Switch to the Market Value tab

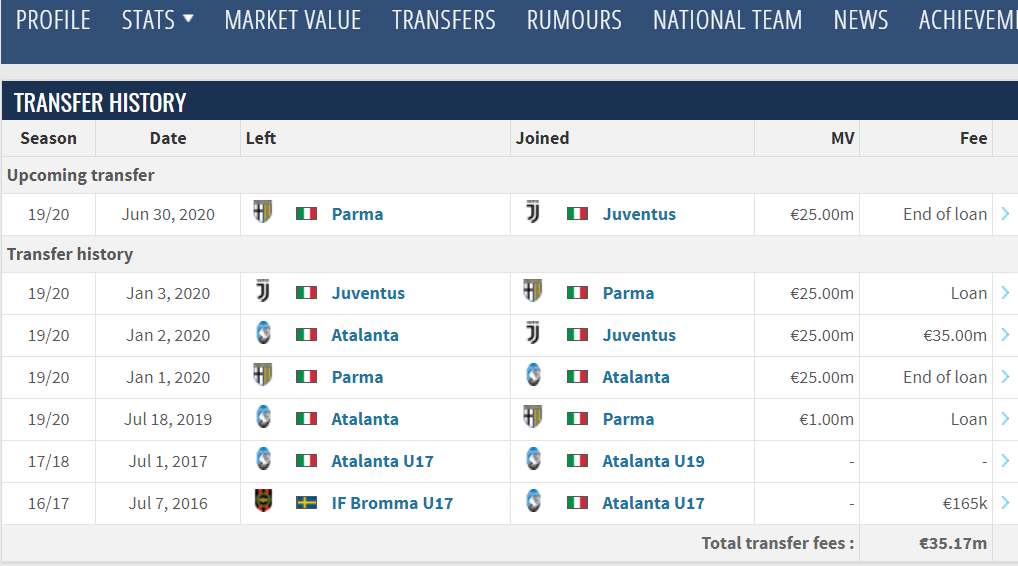click(x=293, y=20)
